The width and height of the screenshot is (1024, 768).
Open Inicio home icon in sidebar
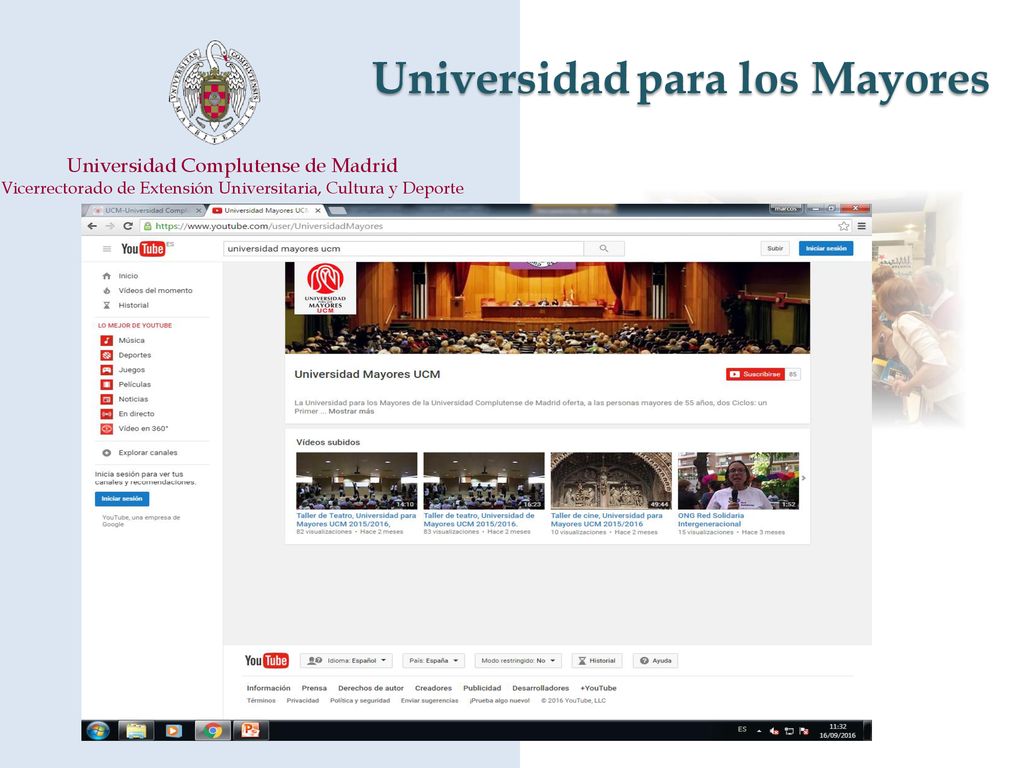point(106,276)
